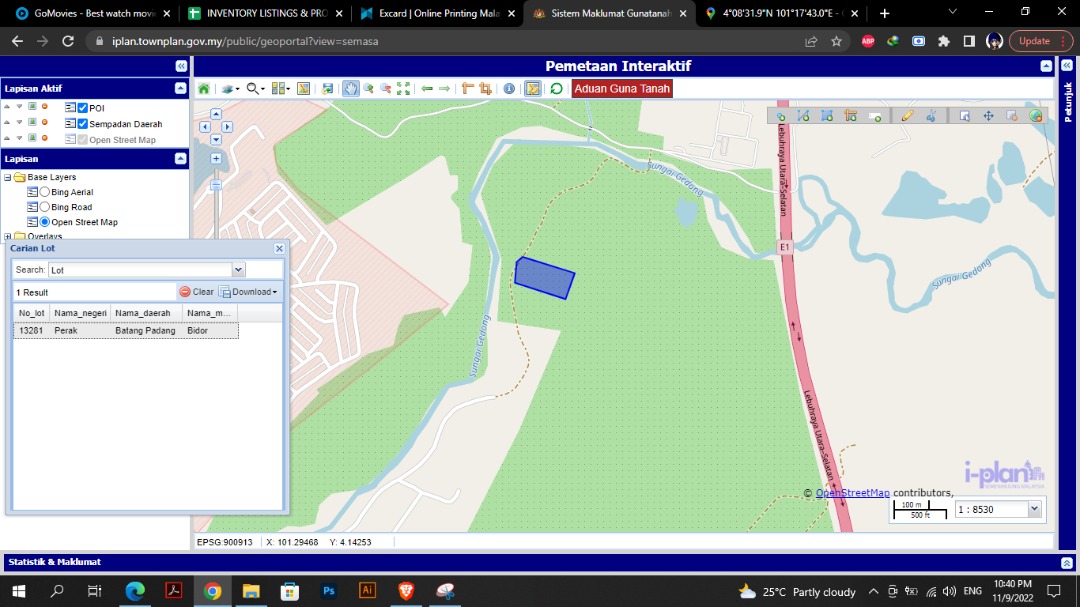Image resolution: width=1080 pixels, height=607 pixels.
Task: Select the pan hand tool
Action: pos(351,89)
